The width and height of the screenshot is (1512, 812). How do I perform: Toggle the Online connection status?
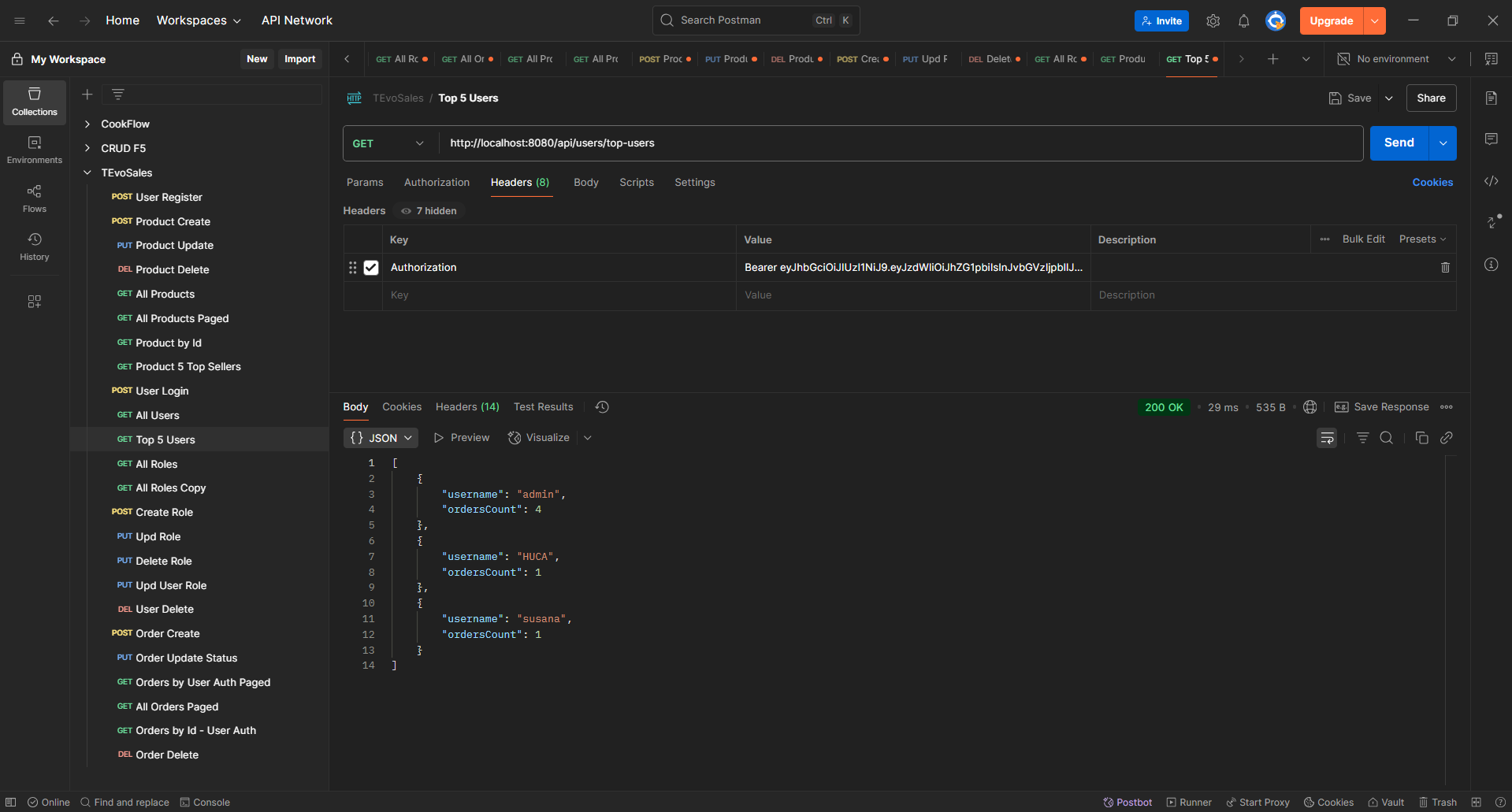tap(49, 803)
